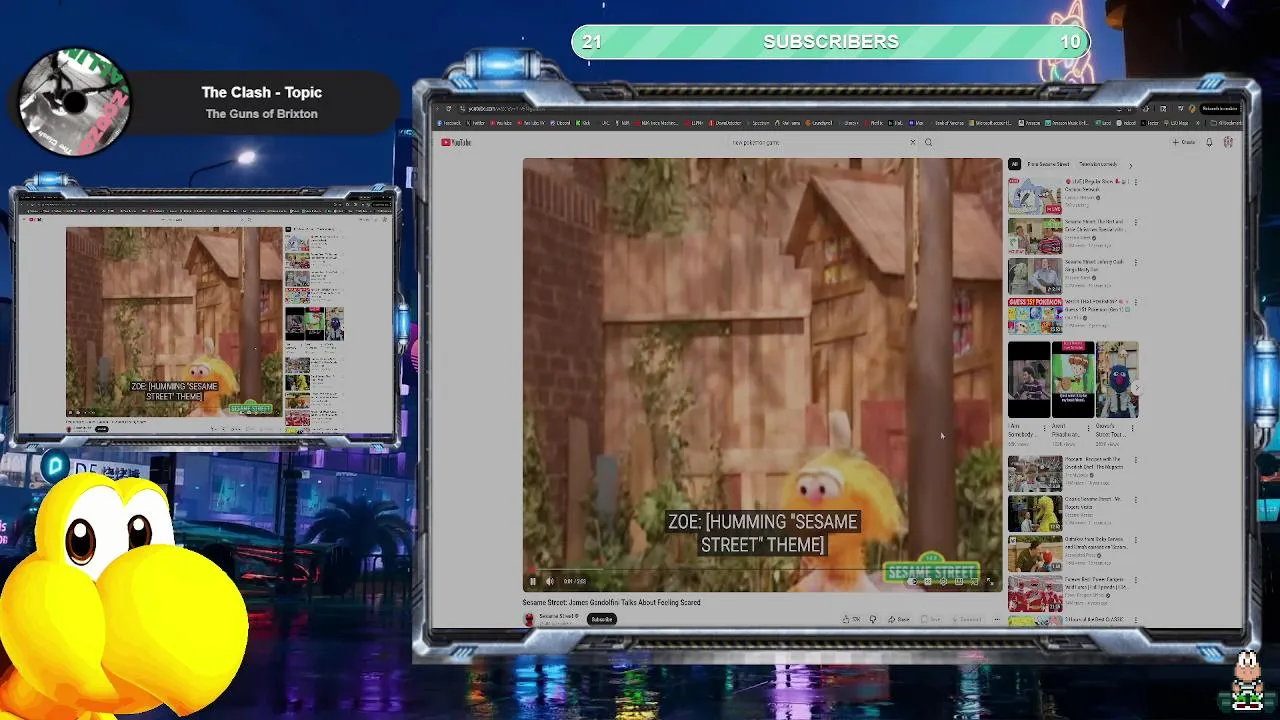The image size is (1280, 720).
Task: Toggle closed captions in the player
Action: coord(928,582)
